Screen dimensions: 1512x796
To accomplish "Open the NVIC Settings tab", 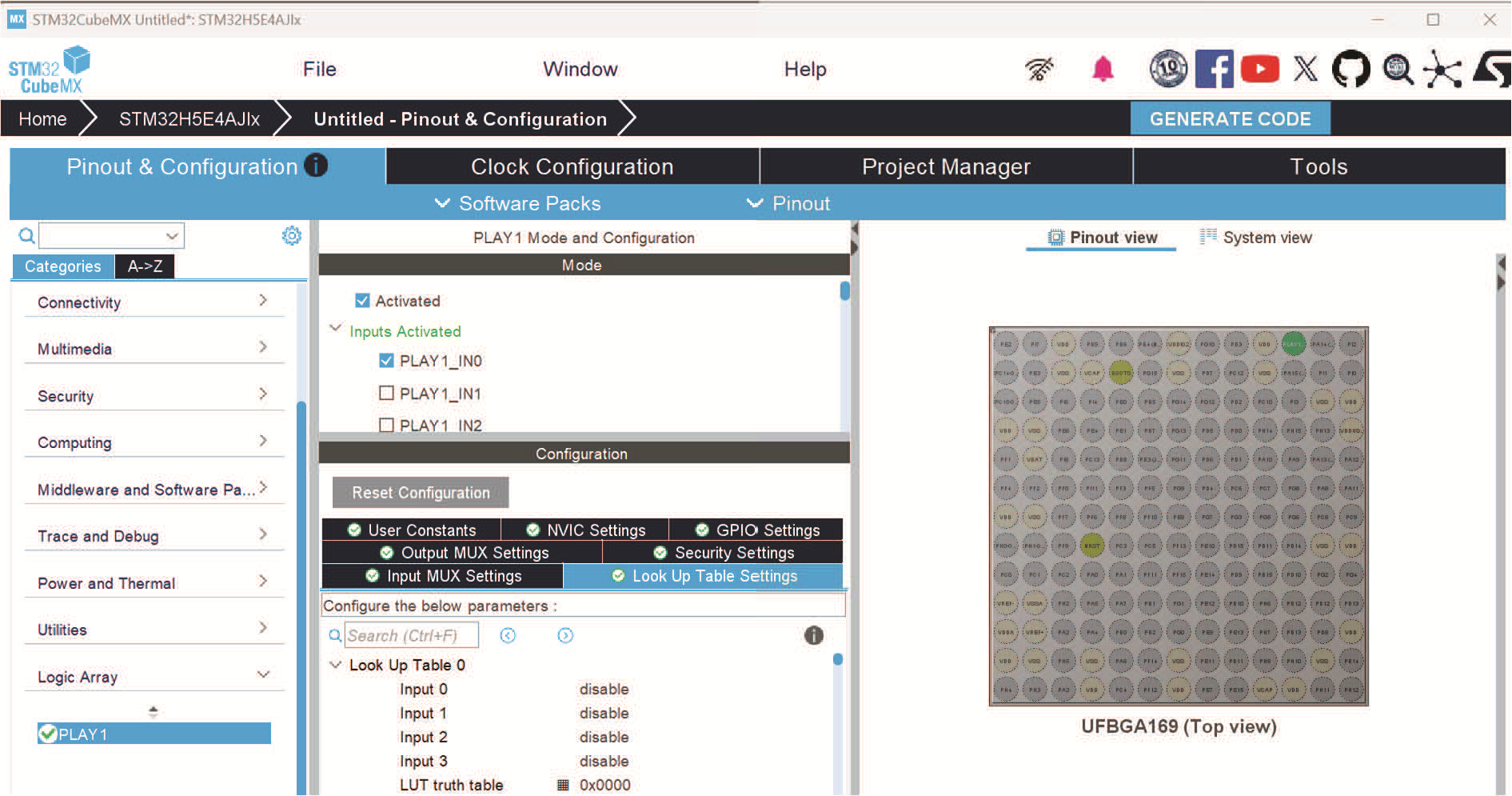I will click(x=585, y=530).
